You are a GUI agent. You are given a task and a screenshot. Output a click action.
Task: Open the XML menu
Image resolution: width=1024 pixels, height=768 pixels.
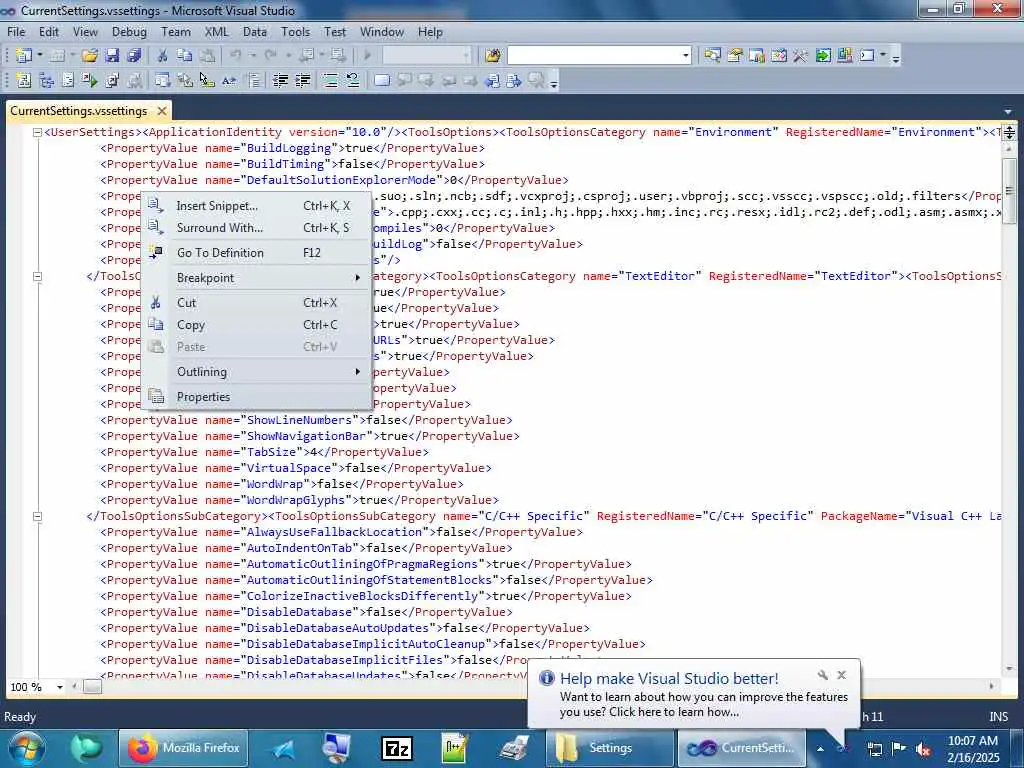[x=216, y=32]
